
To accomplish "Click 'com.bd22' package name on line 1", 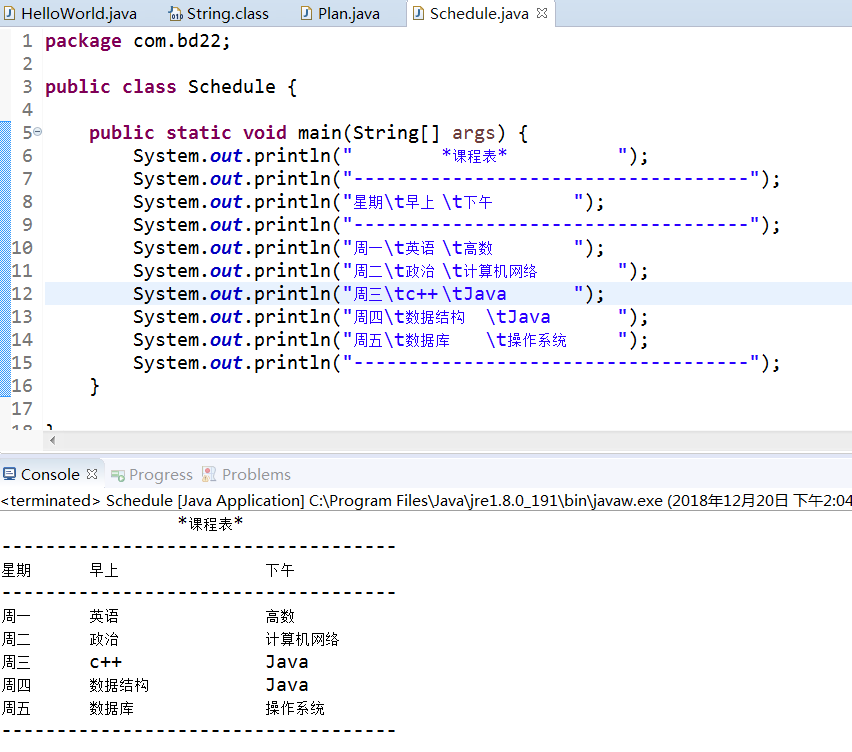I will pyautogui.click(x=177, y=41).
